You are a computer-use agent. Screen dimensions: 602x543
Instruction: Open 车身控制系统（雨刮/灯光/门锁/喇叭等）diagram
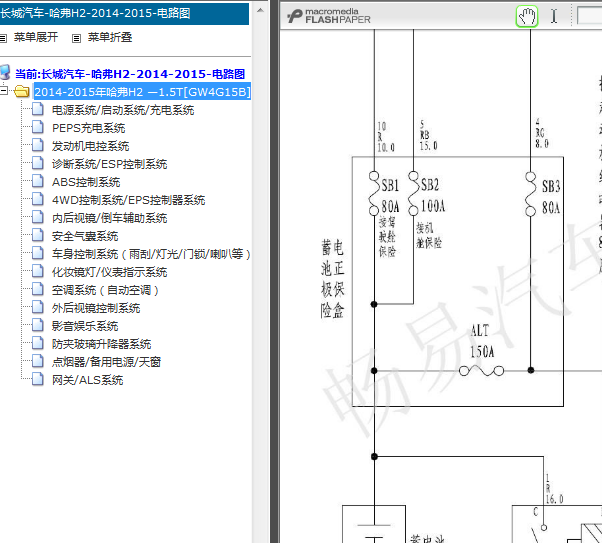(151, 254)
